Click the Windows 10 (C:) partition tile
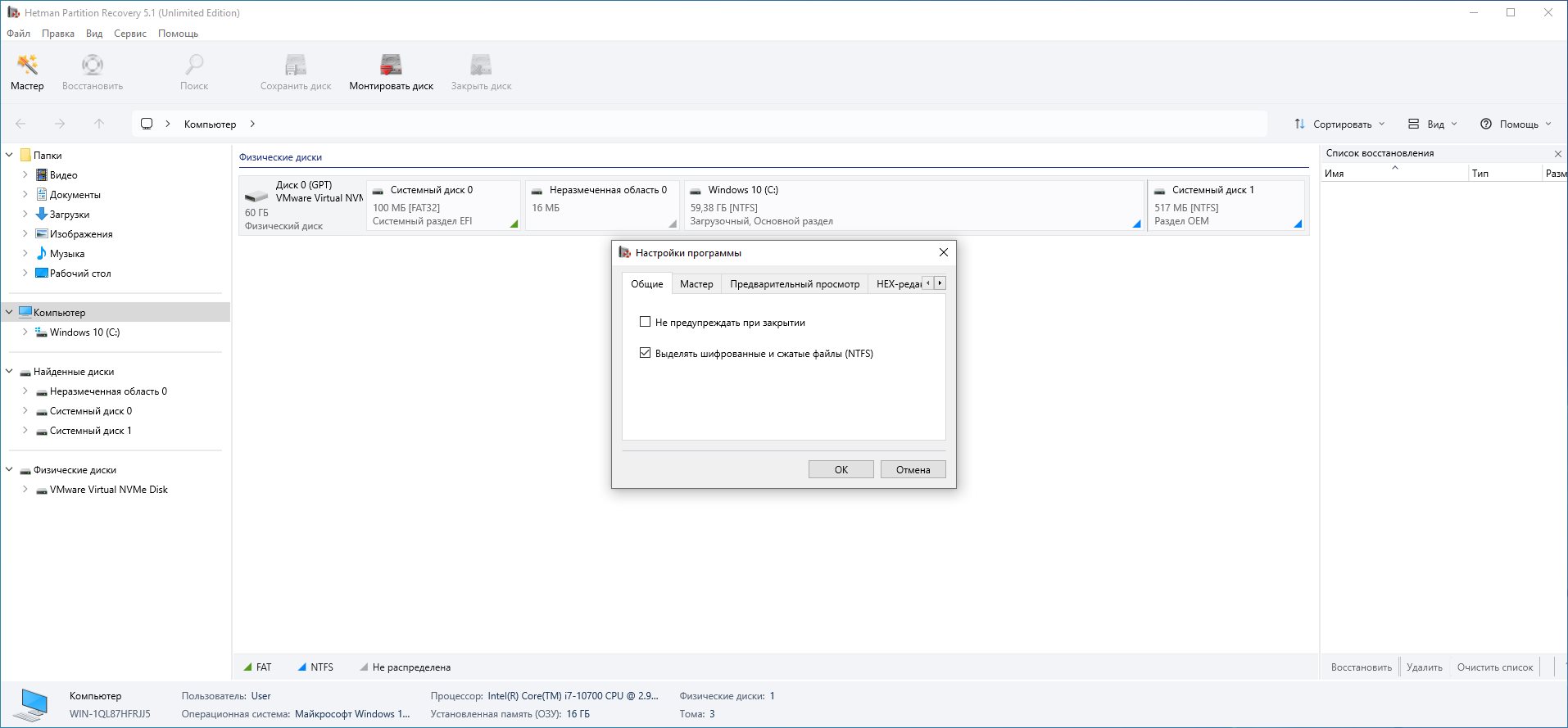1568x728 pixels. coord(913,206)
